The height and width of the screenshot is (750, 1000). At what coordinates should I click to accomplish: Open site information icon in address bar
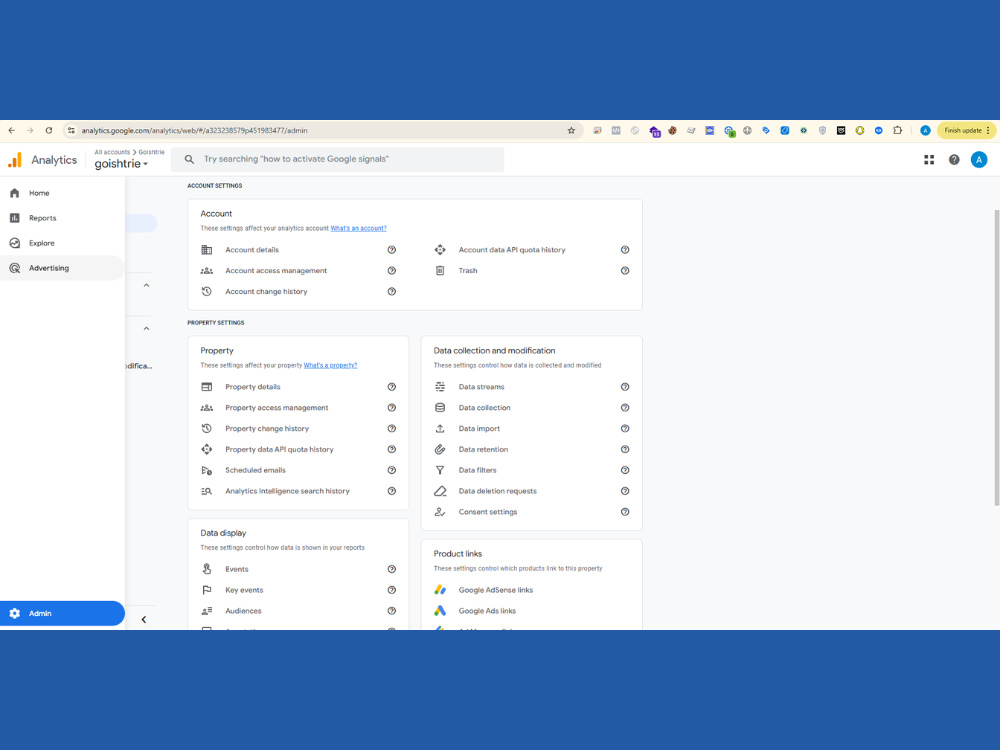click(71, 130)
